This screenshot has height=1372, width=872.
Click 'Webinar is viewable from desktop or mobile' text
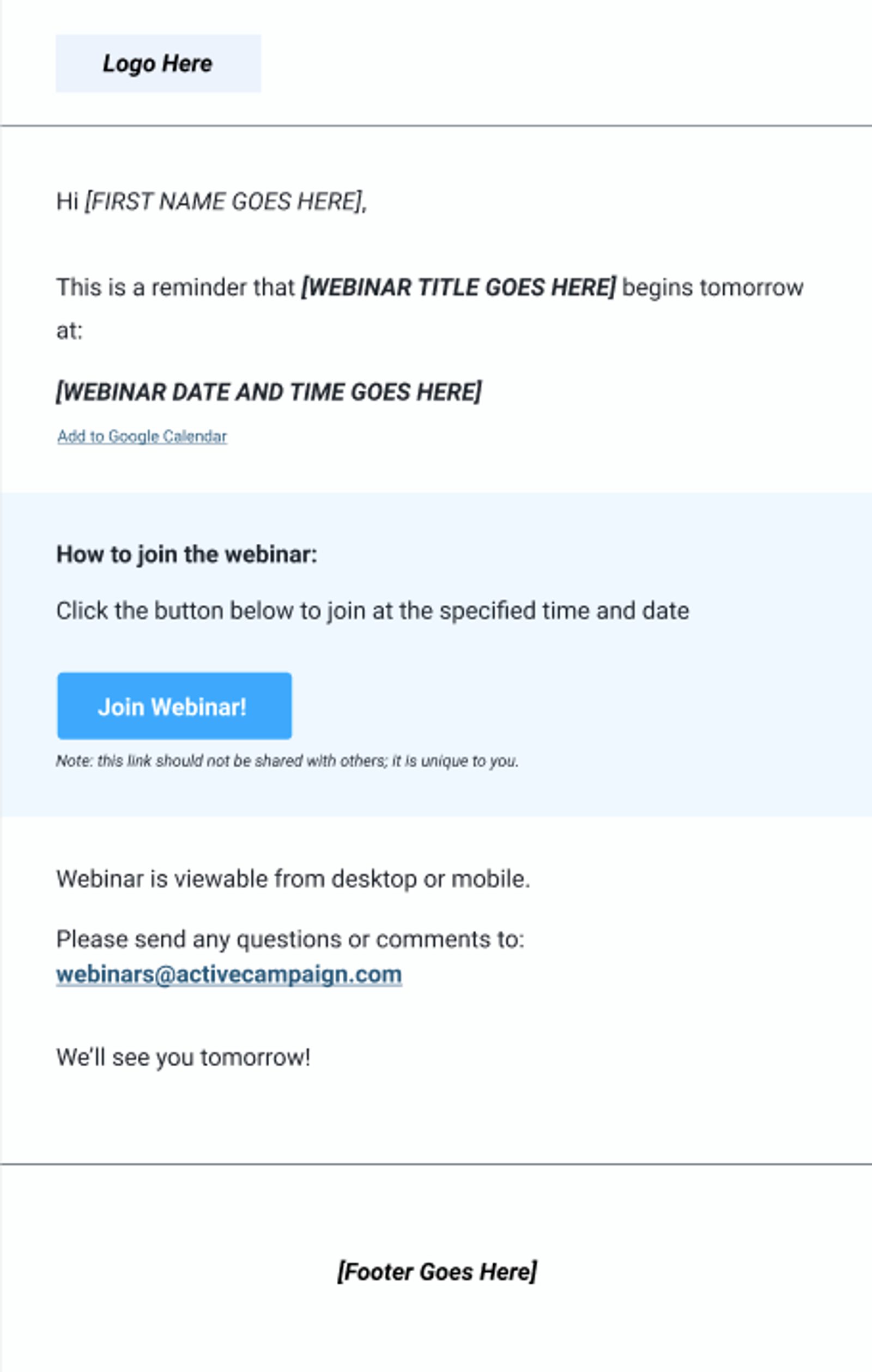293,878
